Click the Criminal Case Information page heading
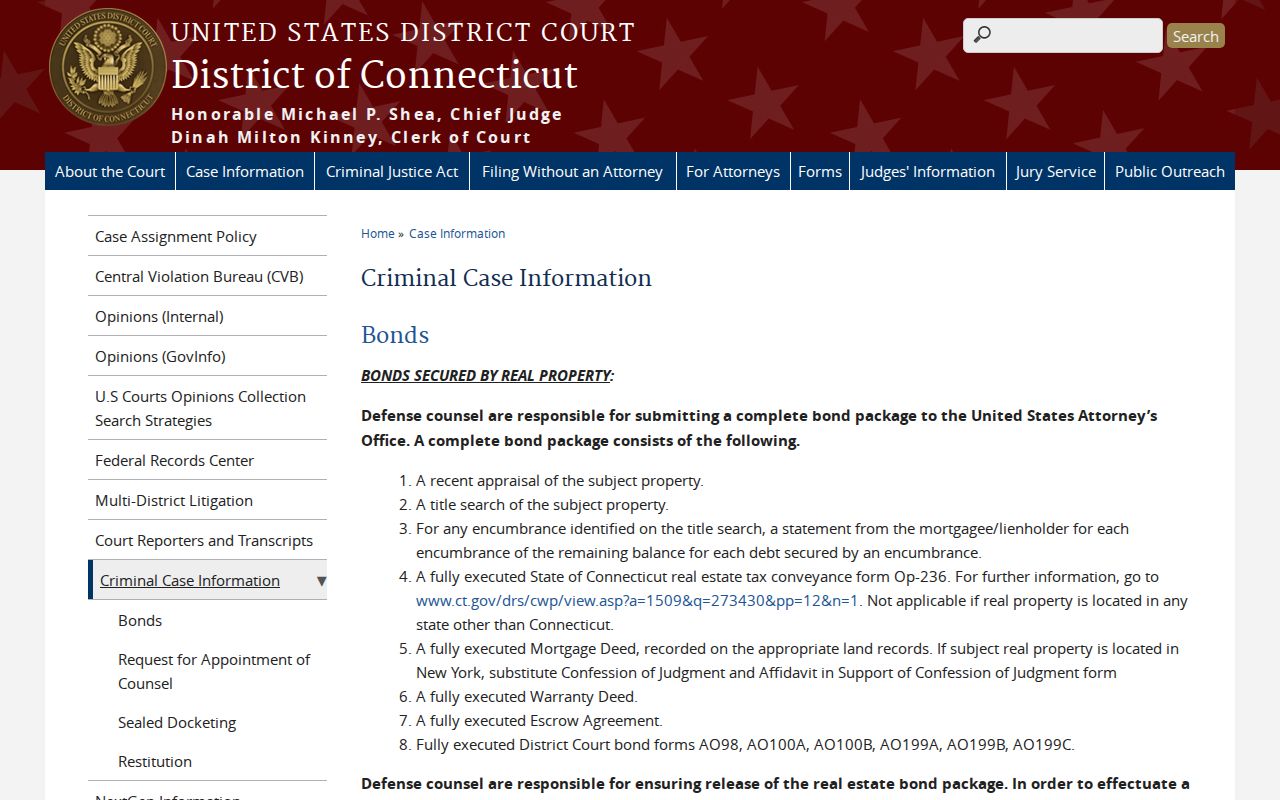The width and height of the screenshot is (1280, 800). [506, 278]
